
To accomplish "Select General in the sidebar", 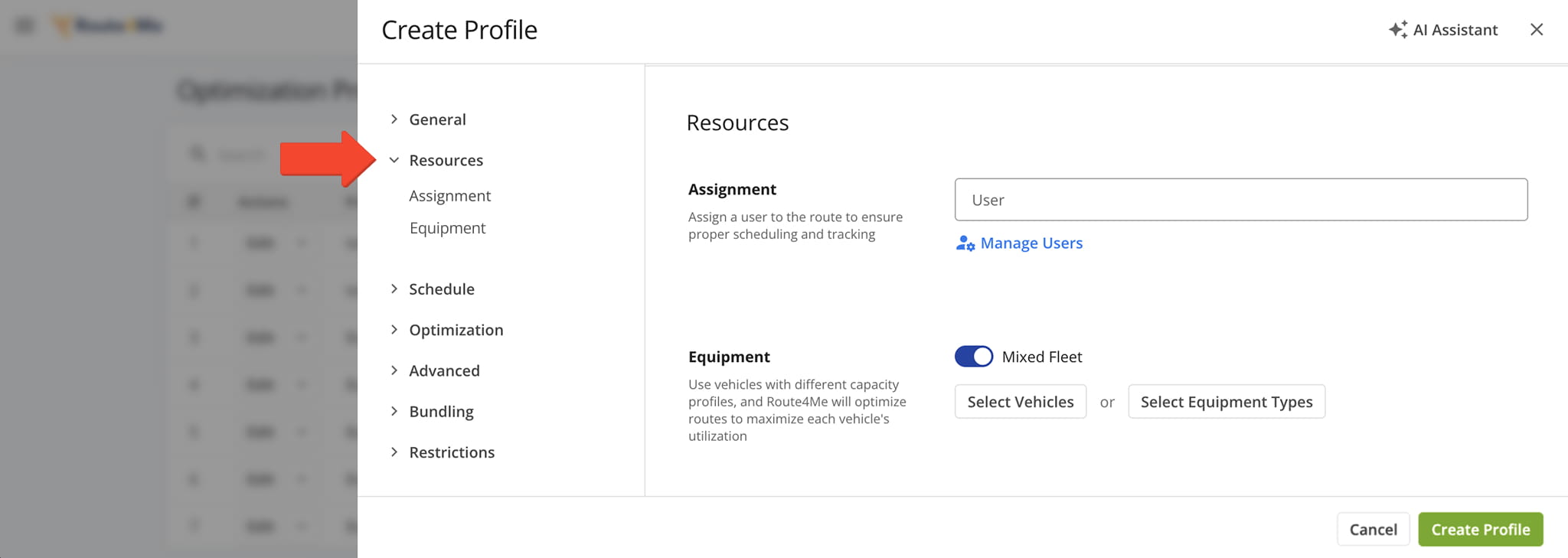I will coord(437,119).
